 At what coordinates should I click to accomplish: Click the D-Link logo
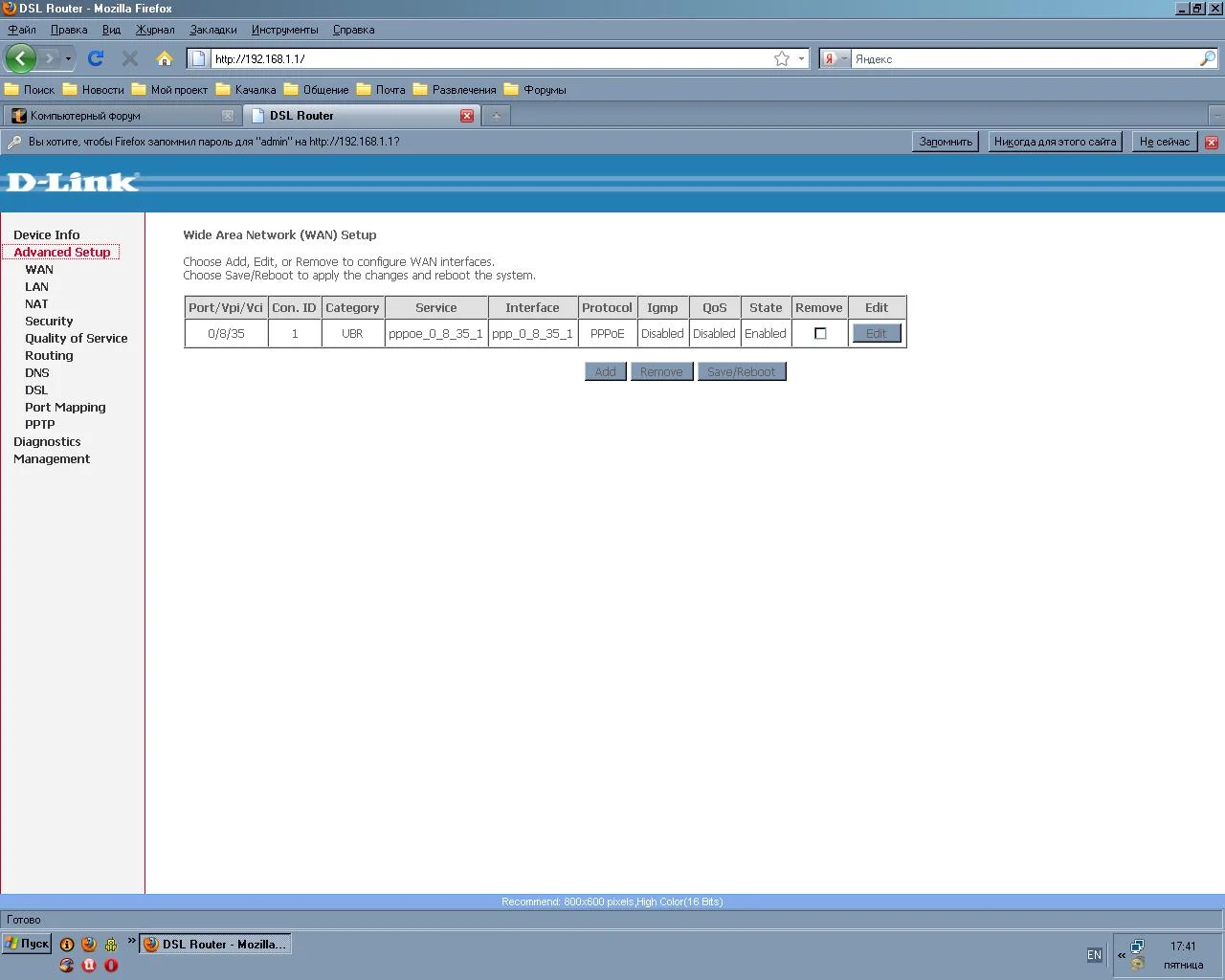(73, 182)
